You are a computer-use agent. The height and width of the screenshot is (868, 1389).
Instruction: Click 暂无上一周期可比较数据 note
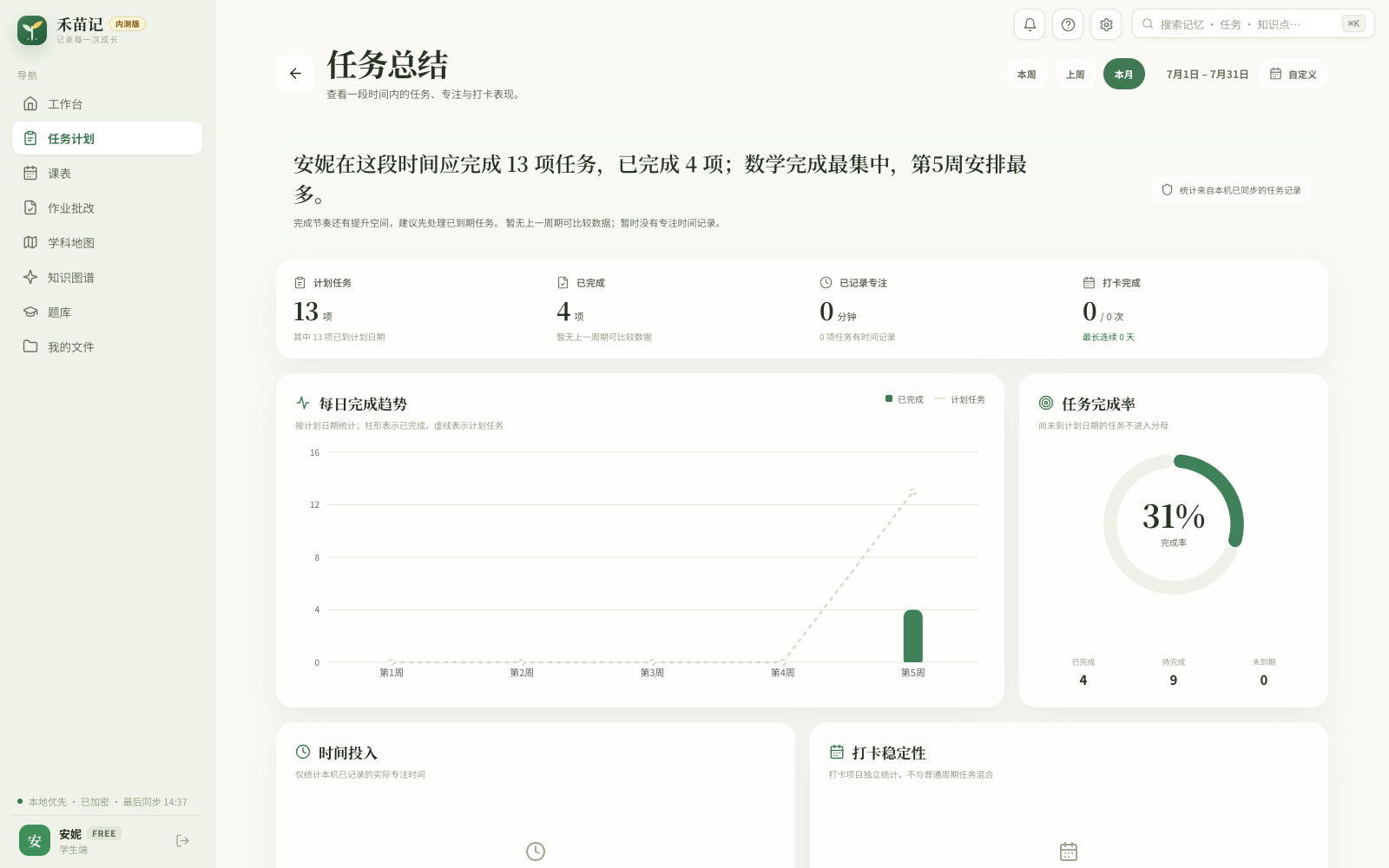pyautogui.click(x=604, y=338)
